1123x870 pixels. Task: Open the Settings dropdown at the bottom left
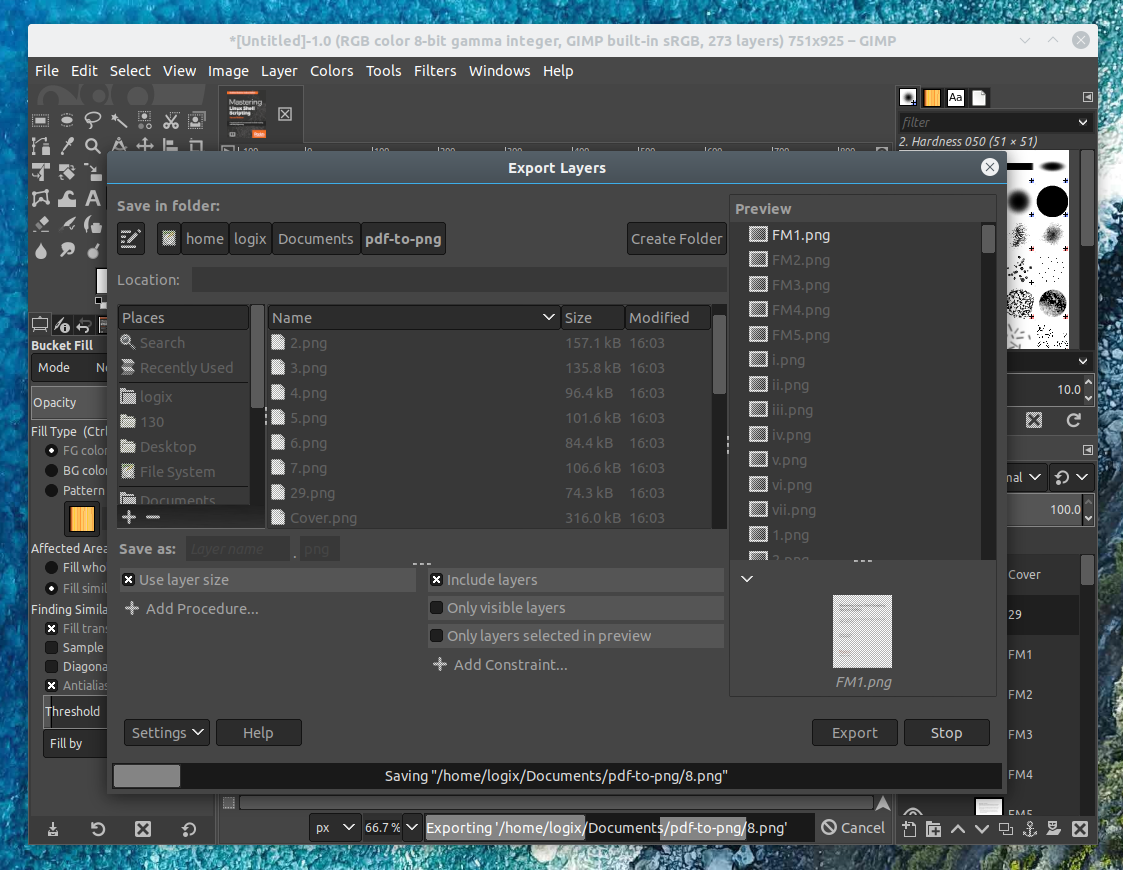coord(166,732)
